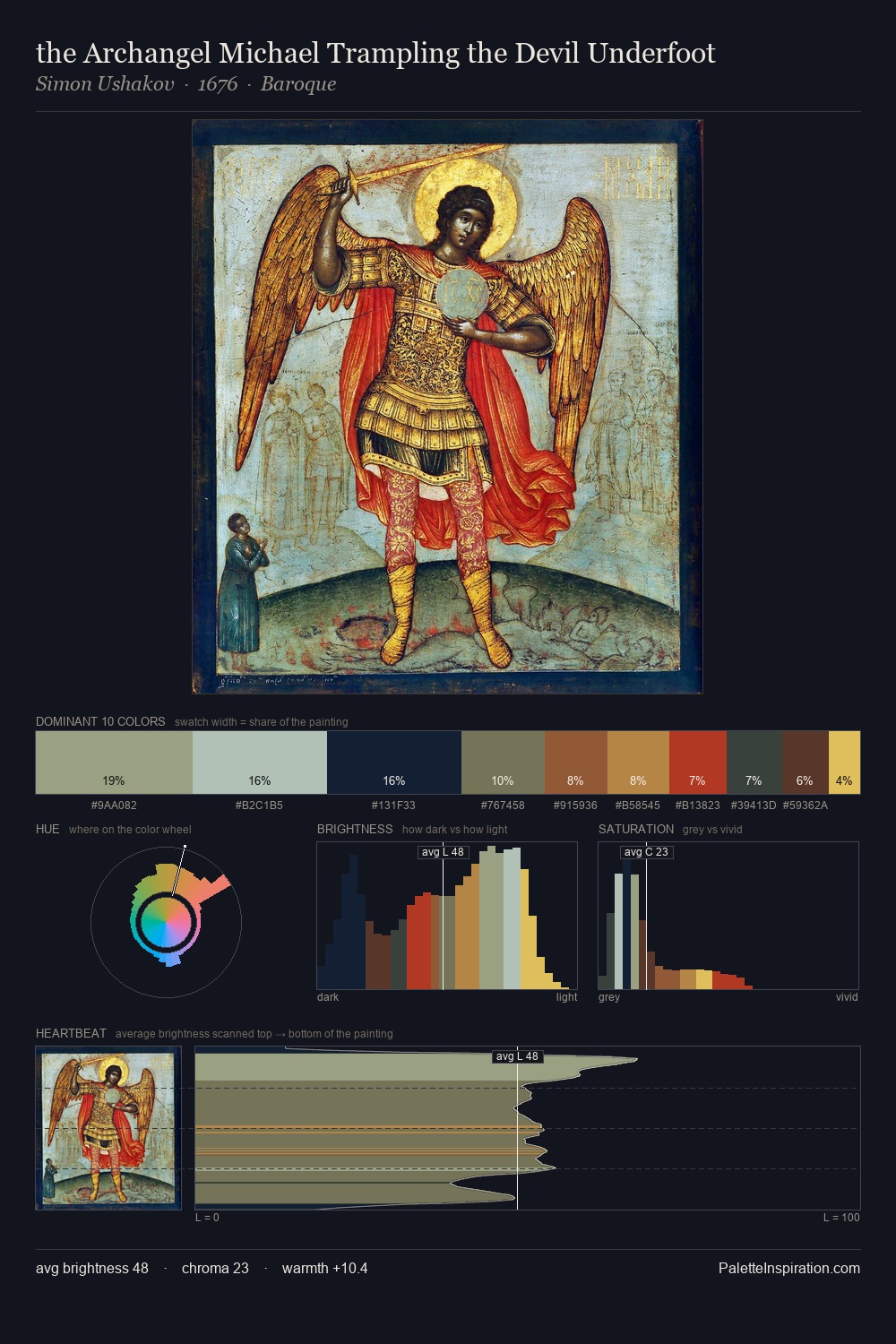Click the small heartbeat painting thumbnail
Image resolution: width=896 pixels, height=1344 pixels.
point(108,1128)
